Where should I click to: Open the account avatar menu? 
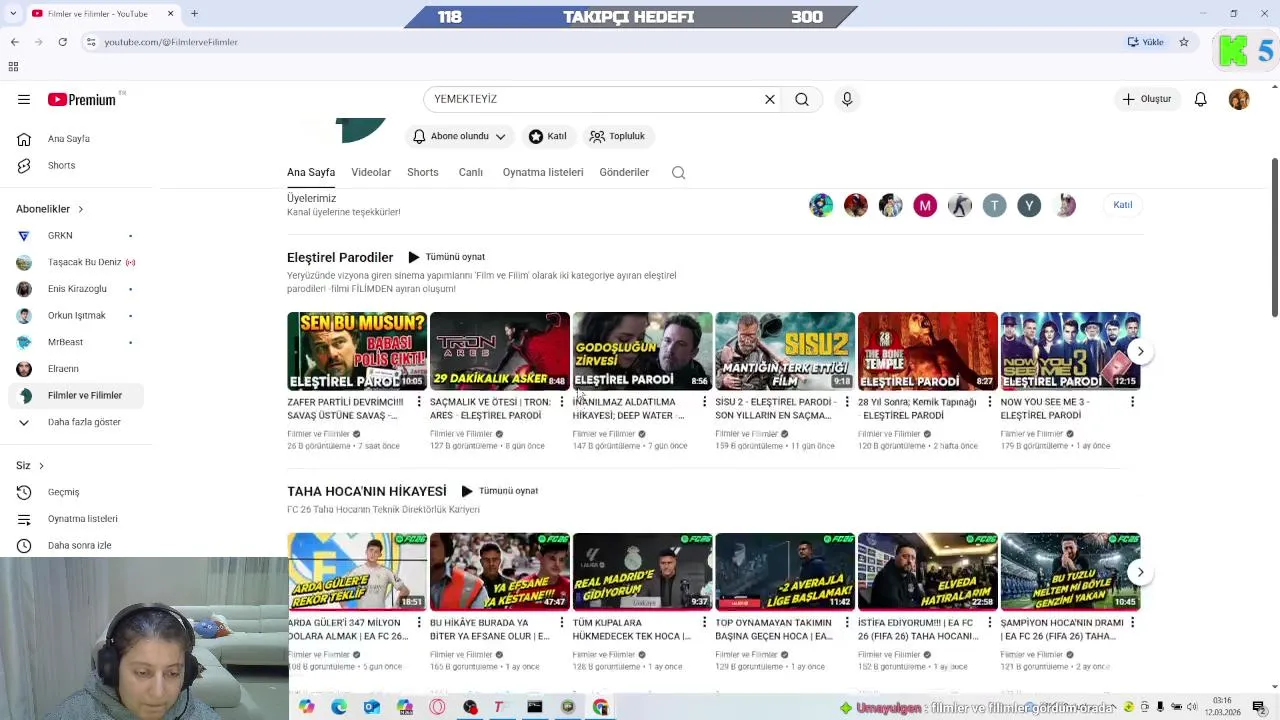[1239, 99]
